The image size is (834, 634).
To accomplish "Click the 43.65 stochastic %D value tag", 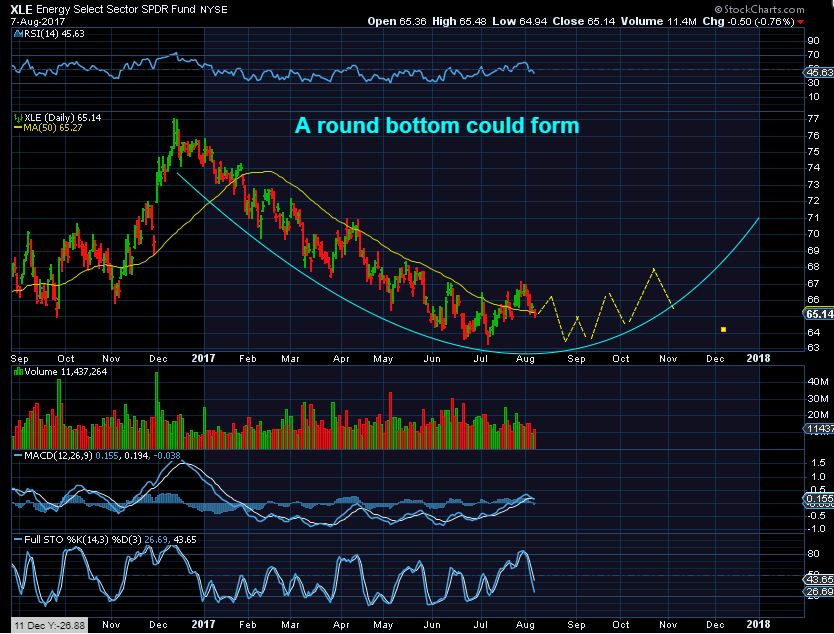I will [819, 579].
